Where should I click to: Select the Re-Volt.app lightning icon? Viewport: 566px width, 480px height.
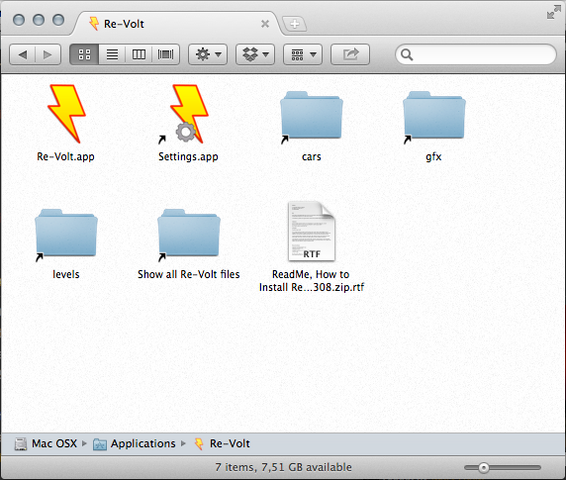point(66,114)
